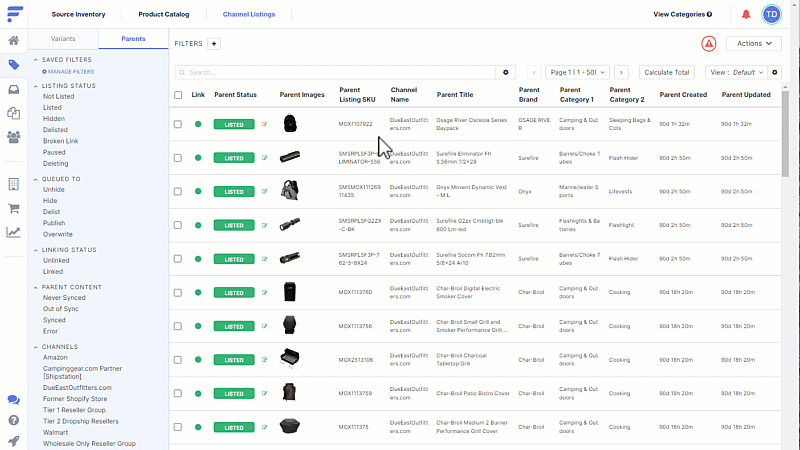The image size is (800, 450).
Task: Click the app logo at top left
Action: click(x=15, y=14)
